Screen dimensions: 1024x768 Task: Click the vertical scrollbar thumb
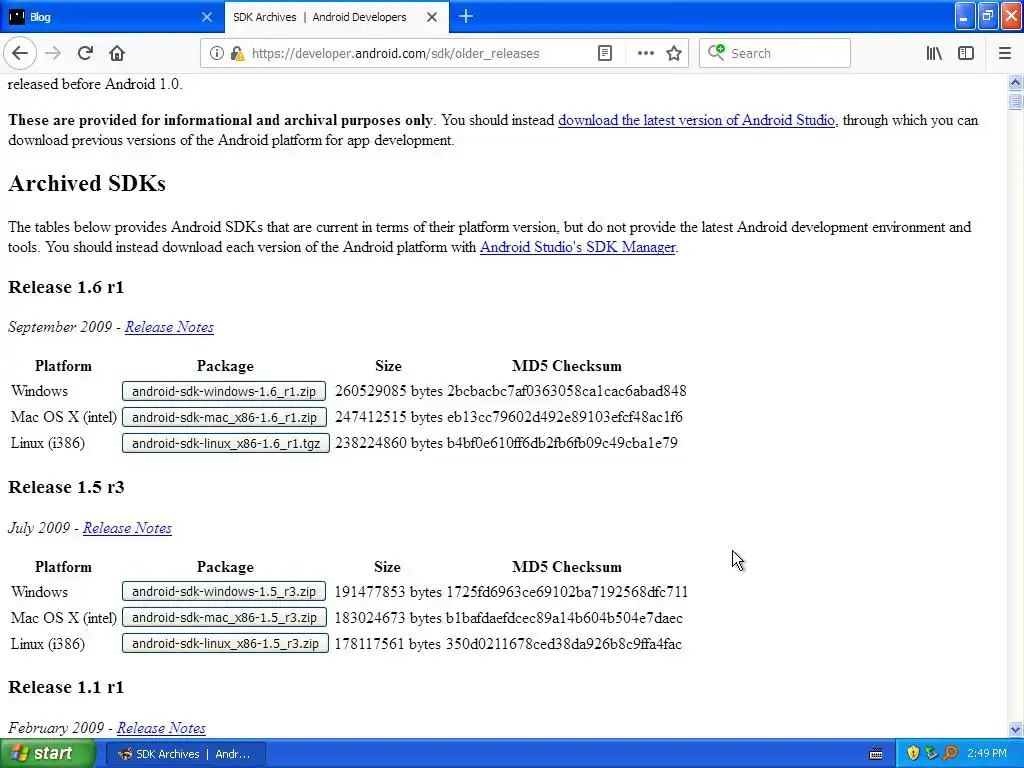pyautogui.click(x=1015, y=101)
